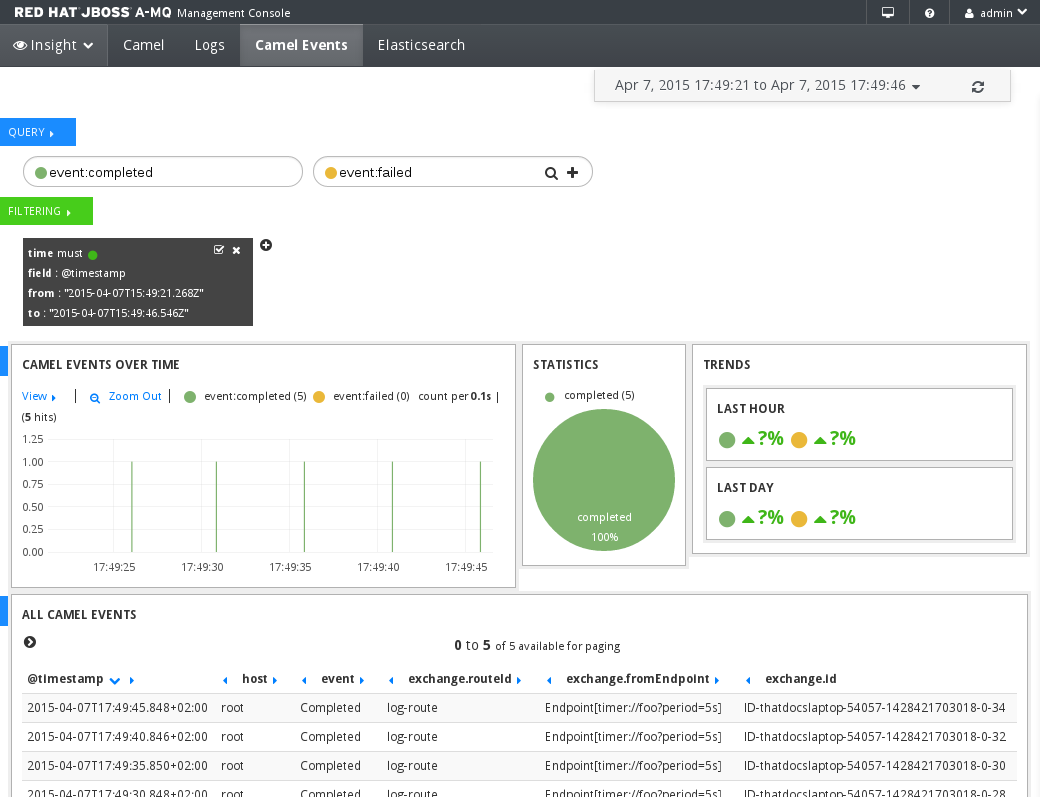Toggle the @timestamp filter checkbox
This screenshot has height=797, width=1040.
click(x=218, y=250)
